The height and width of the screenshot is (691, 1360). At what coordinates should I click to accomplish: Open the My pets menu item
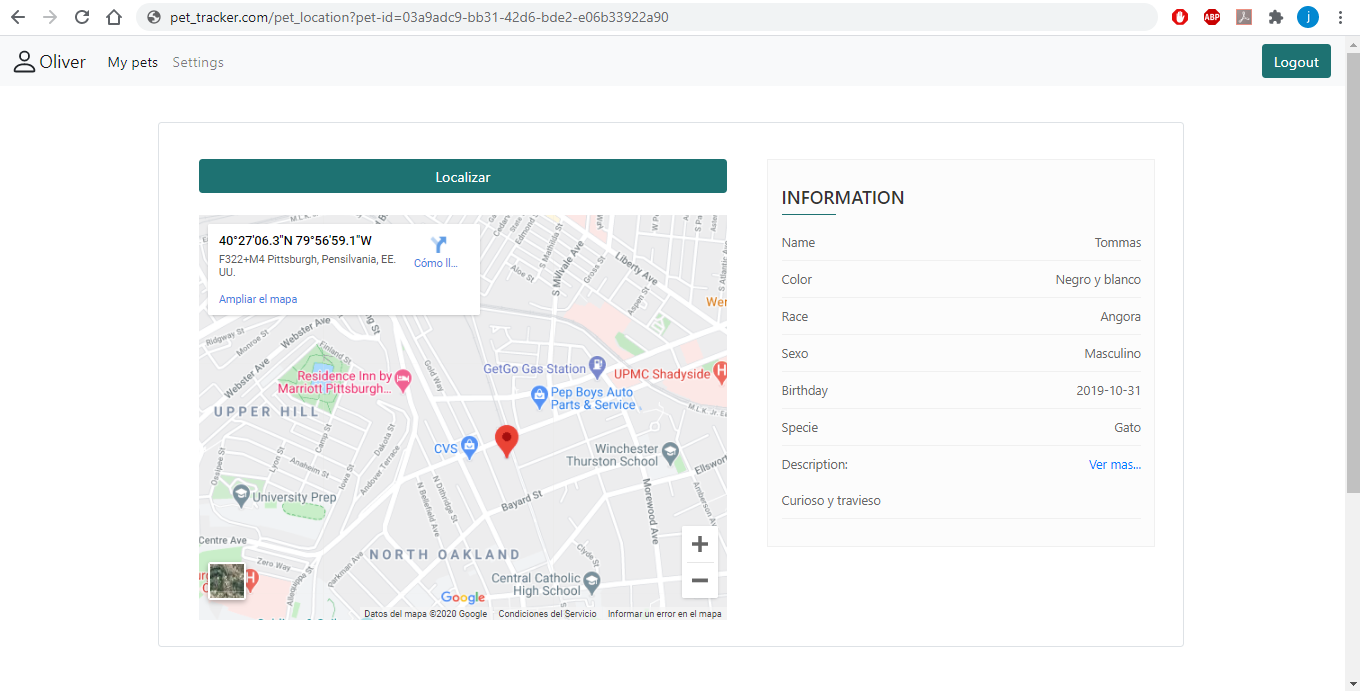pos(133,62)
